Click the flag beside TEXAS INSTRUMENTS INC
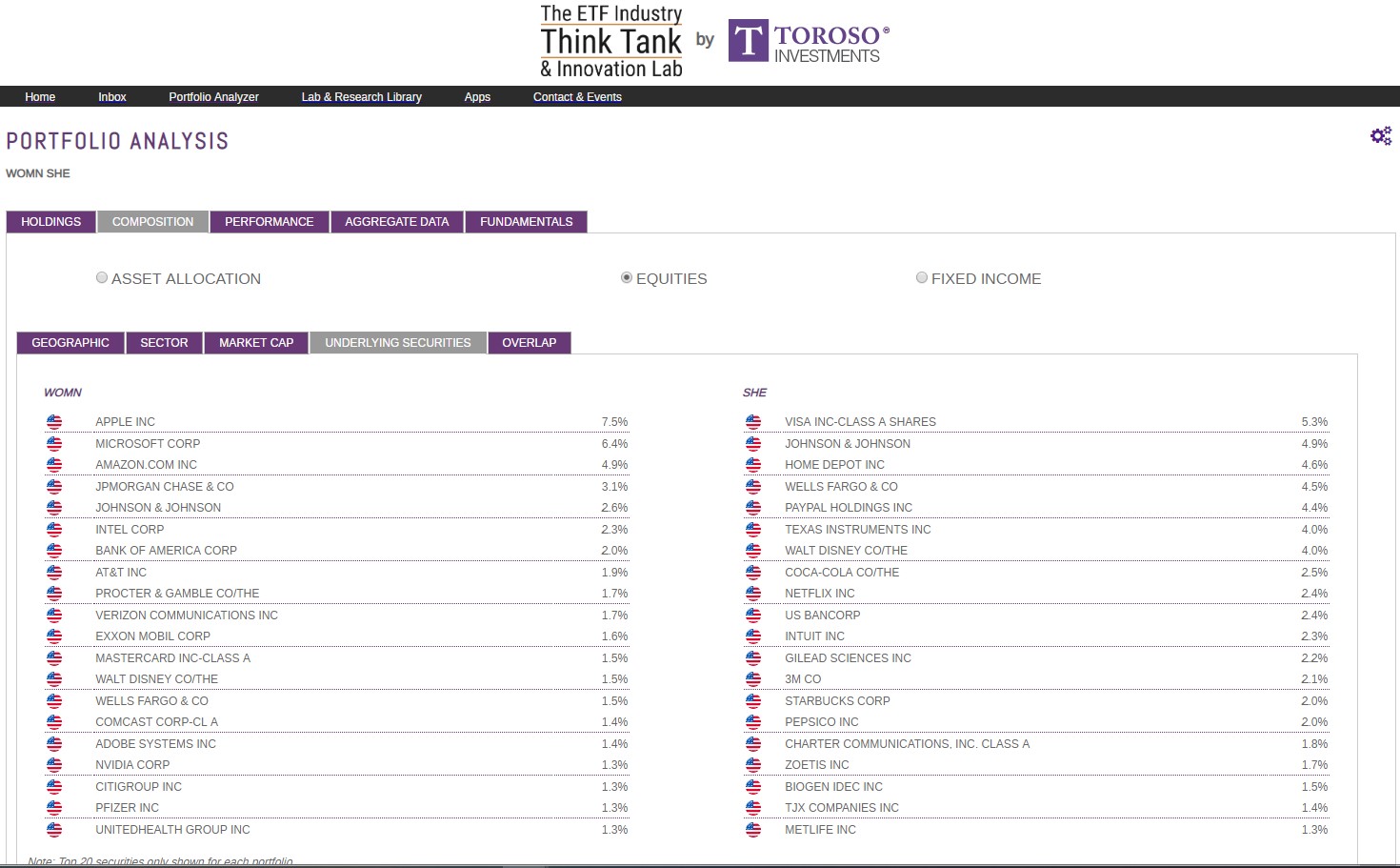Screen dimensions: 1400x868 point(753,530)
